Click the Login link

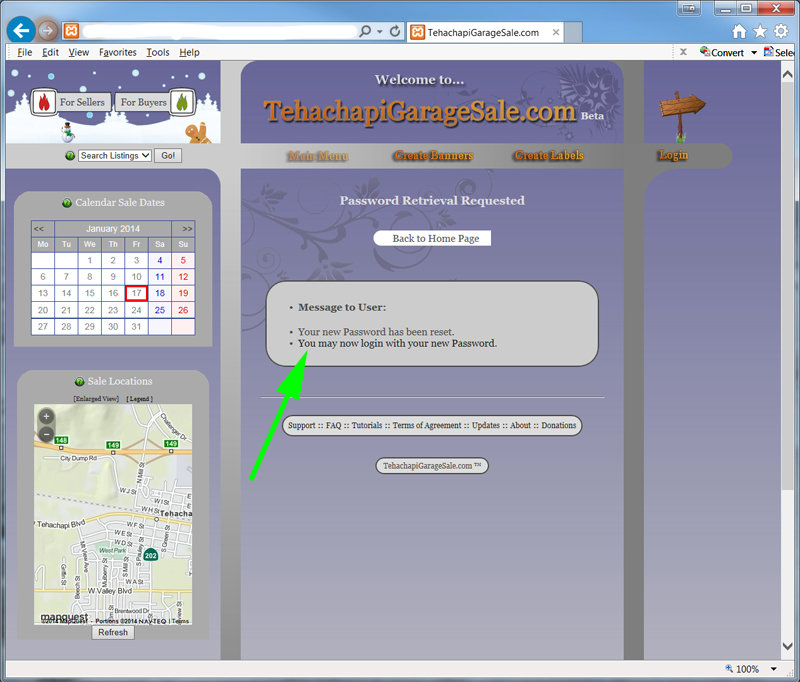click(673, 155)
